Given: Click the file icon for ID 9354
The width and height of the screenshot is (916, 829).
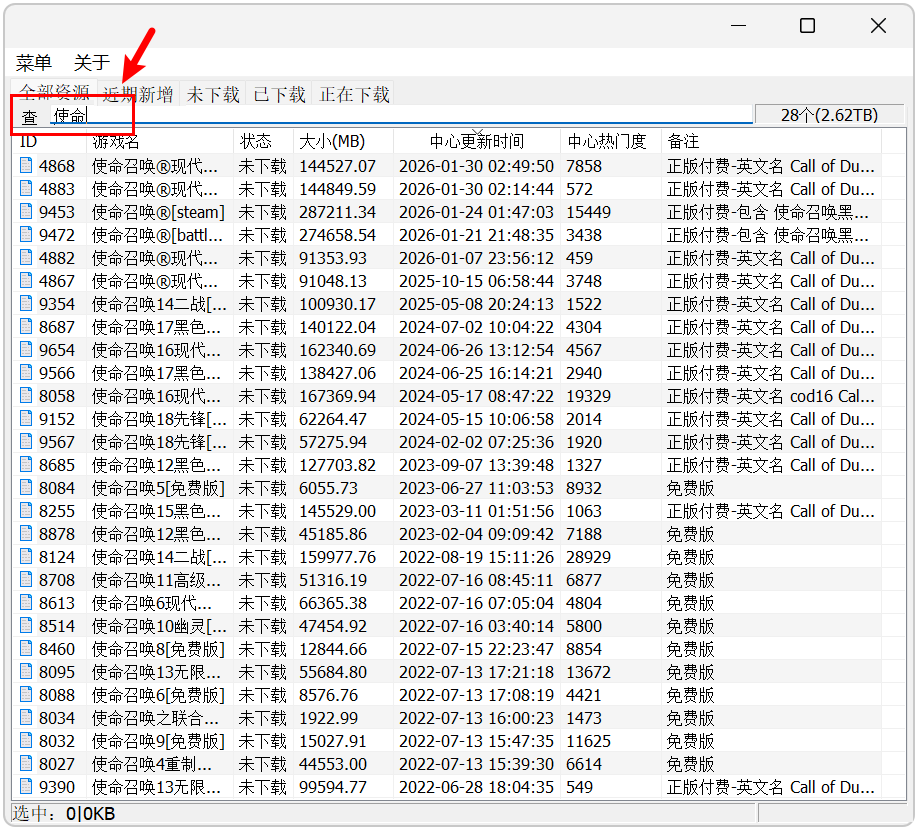Looking at the screenshot, I should (x=26, y=304).
